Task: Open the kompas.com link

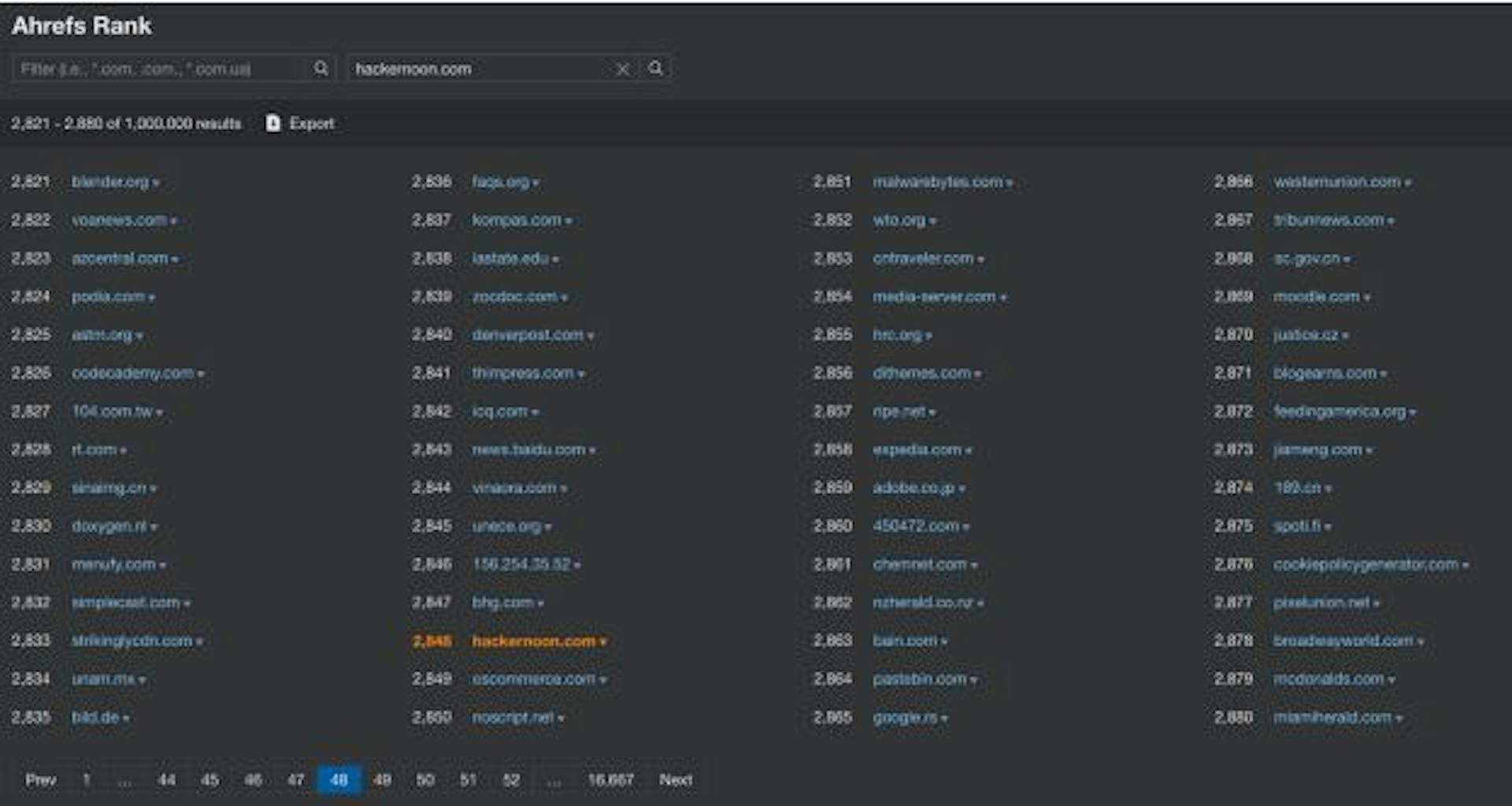Action: 517,221
